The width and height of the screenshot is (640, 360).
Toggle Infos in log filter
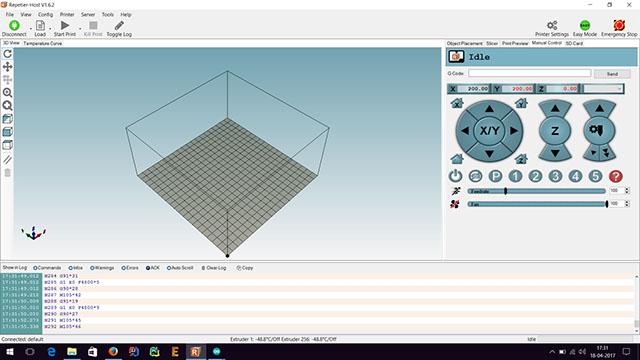point(76,268)
